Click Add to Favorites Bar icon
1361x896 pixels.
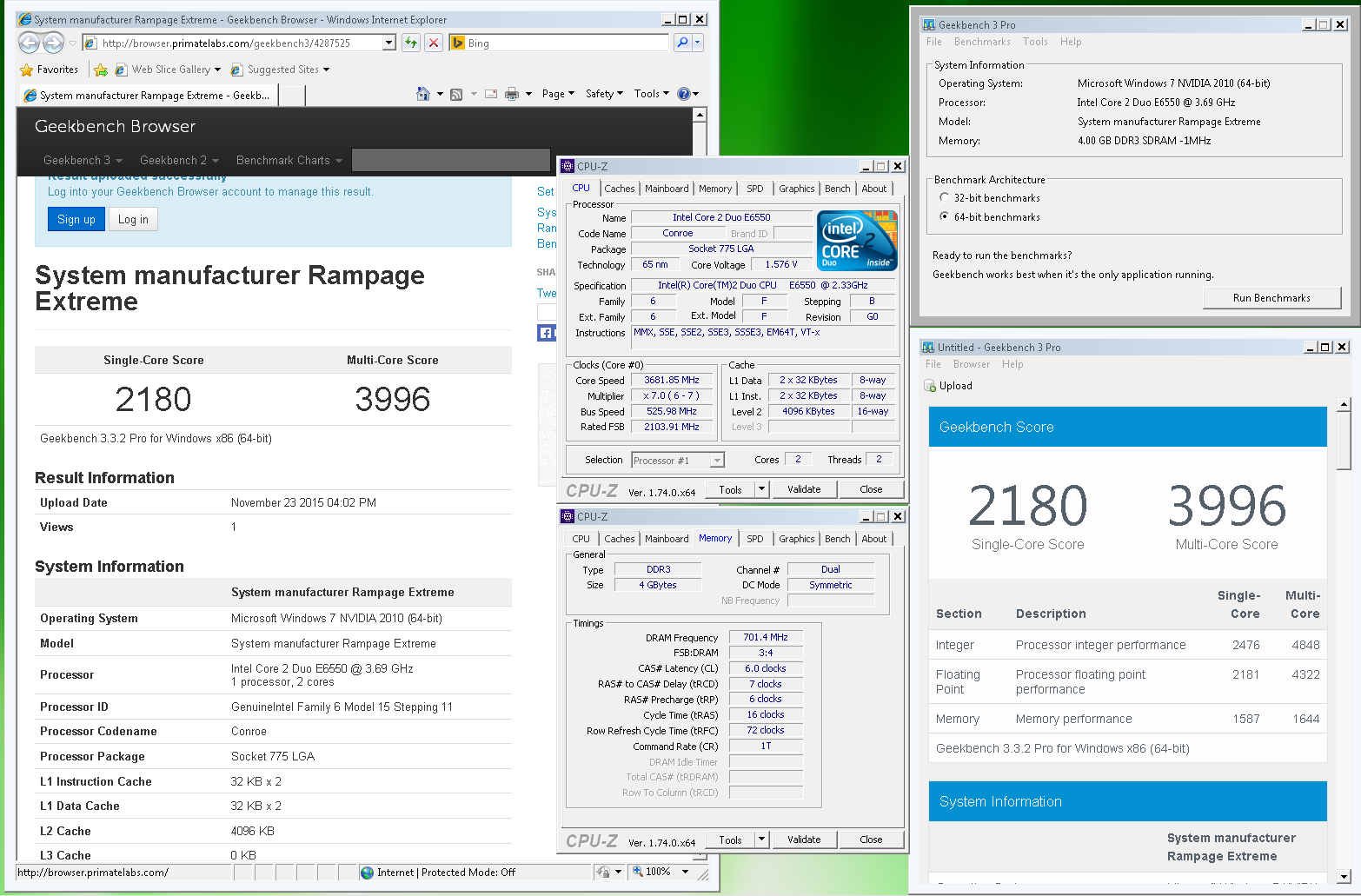(101, 70)
